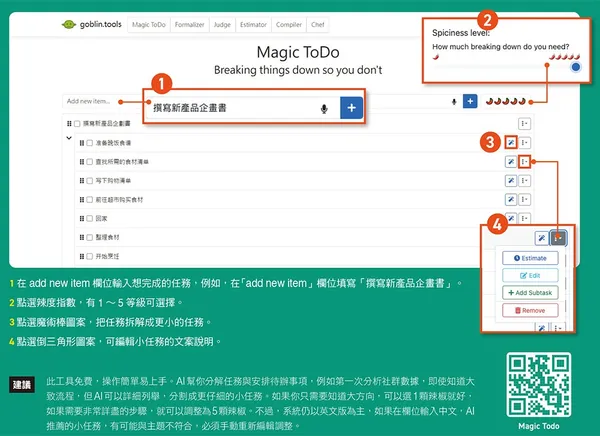Image resolution: width=600 pixels, height=436 pixels.
Task: Collapse the subtask list with the chevron
Action: [x=69, y=137]
